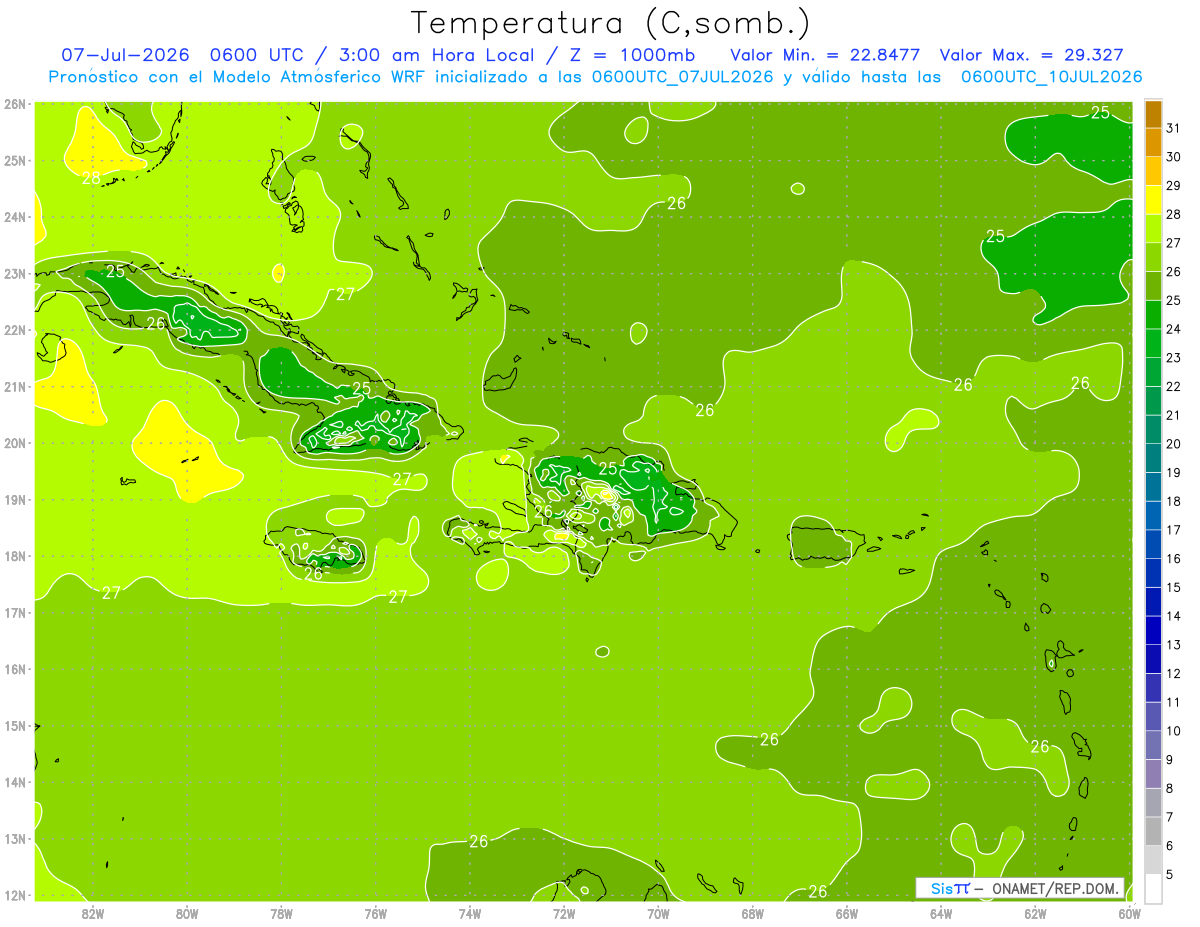
Task: Click the '30' label on the color scale
Action: click(x=1174, y=158)
